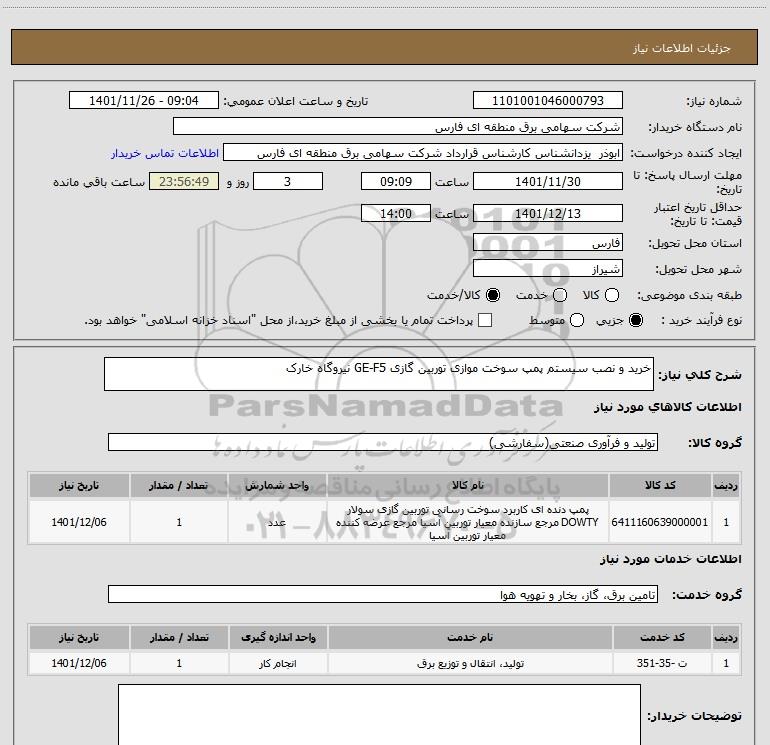Click goods group field تولید و فرآوری صنعتی

pyautogui.click(x=383, y=442)
